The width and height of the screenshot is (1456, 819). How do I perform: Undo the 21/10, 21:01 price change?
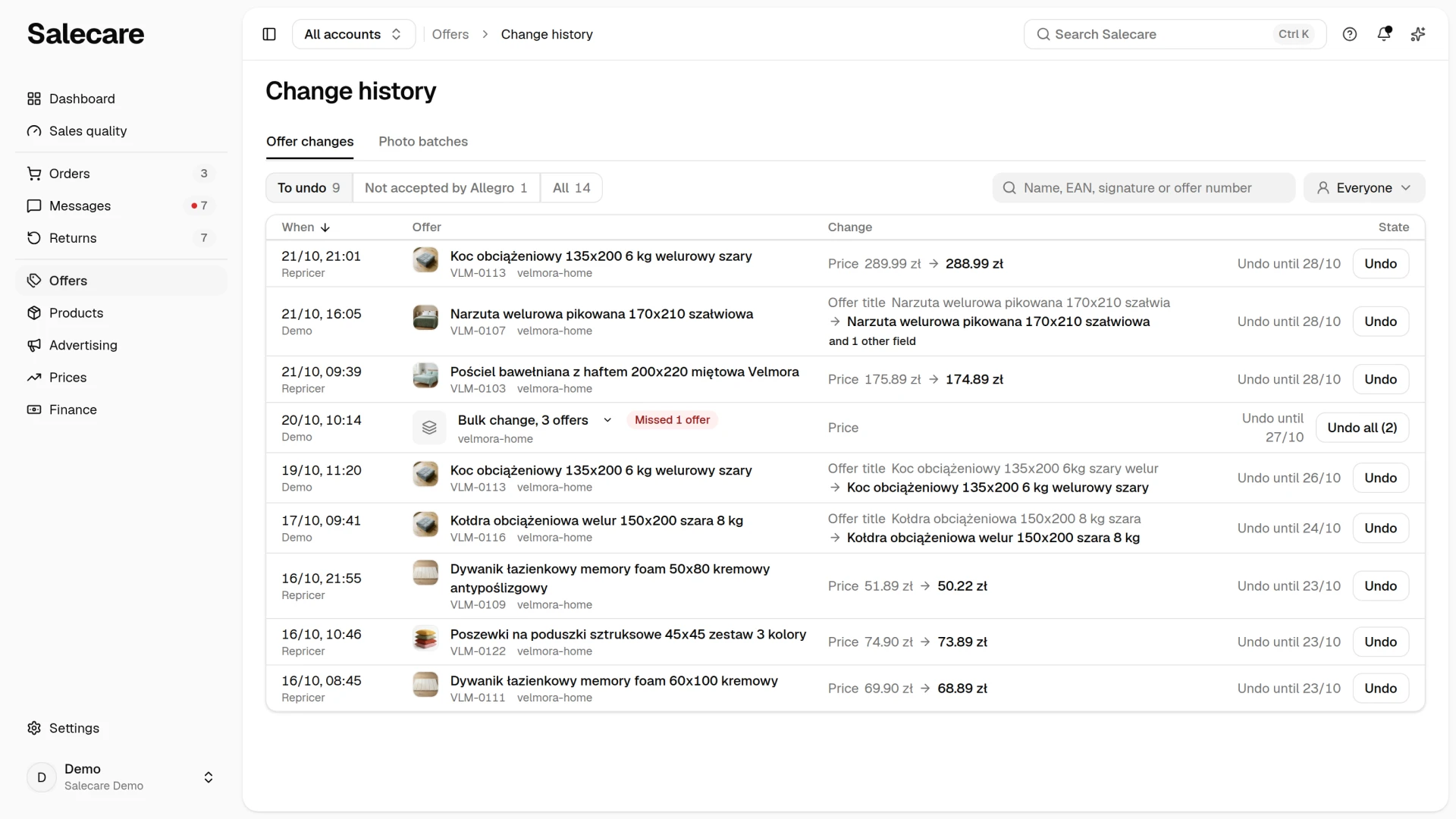coord(1381,264)
